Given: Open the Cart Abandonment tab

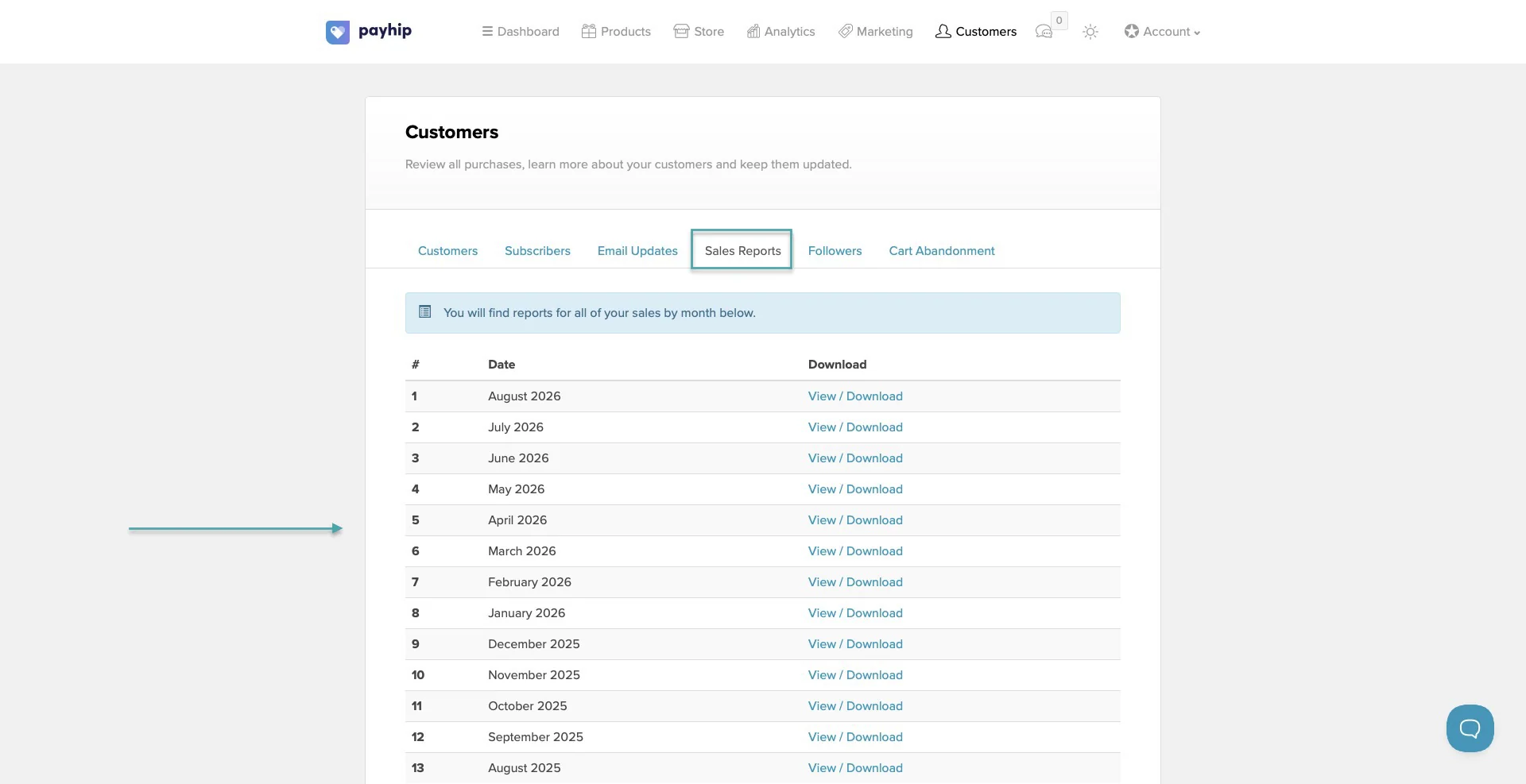Looking at the screenshot, I should (x=942, y=251).
